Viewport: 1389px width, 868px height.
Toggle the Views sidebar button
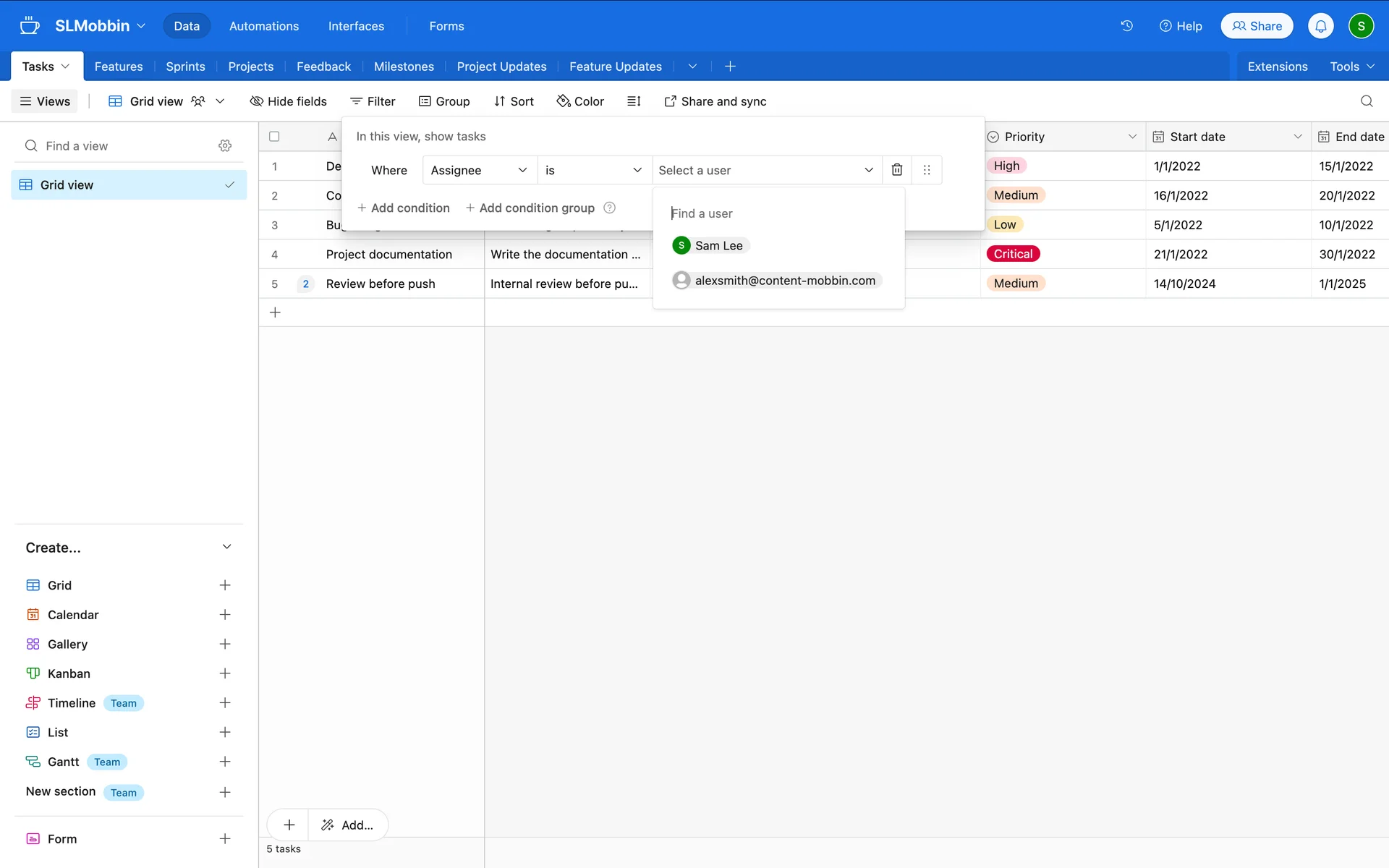point(45,101)
